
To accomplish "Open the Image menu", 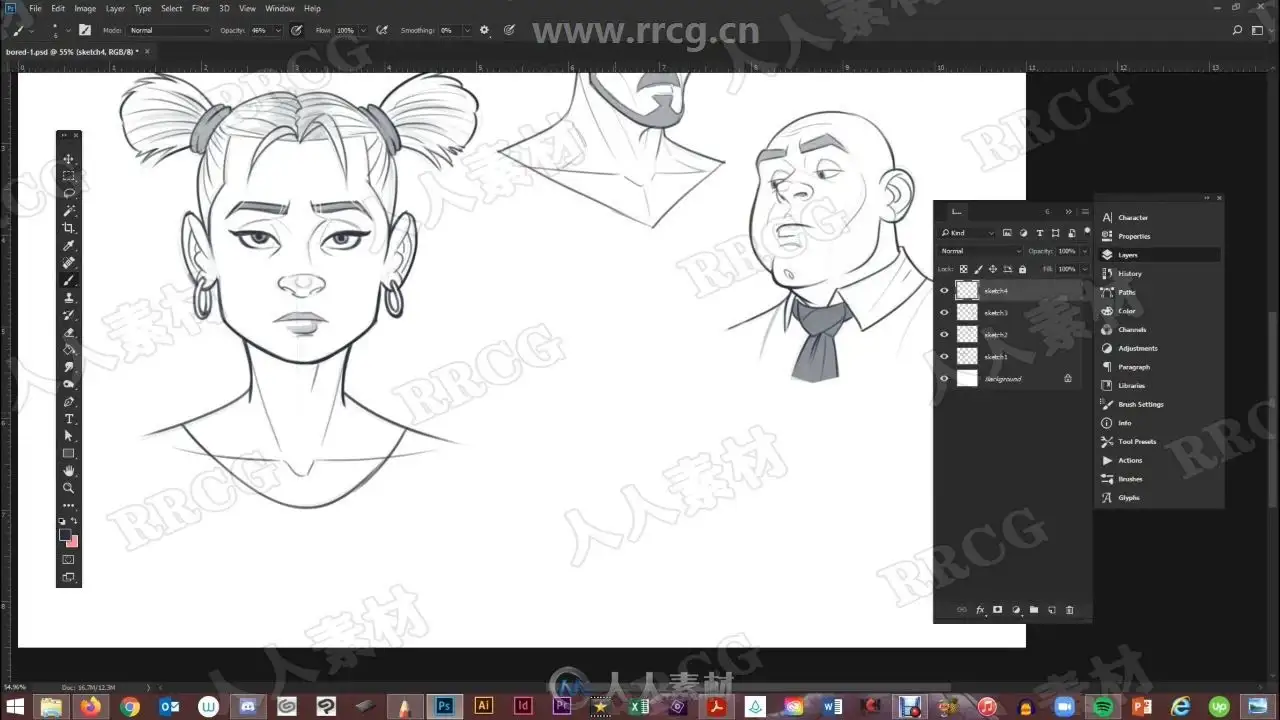I will (x=85, y=8).
